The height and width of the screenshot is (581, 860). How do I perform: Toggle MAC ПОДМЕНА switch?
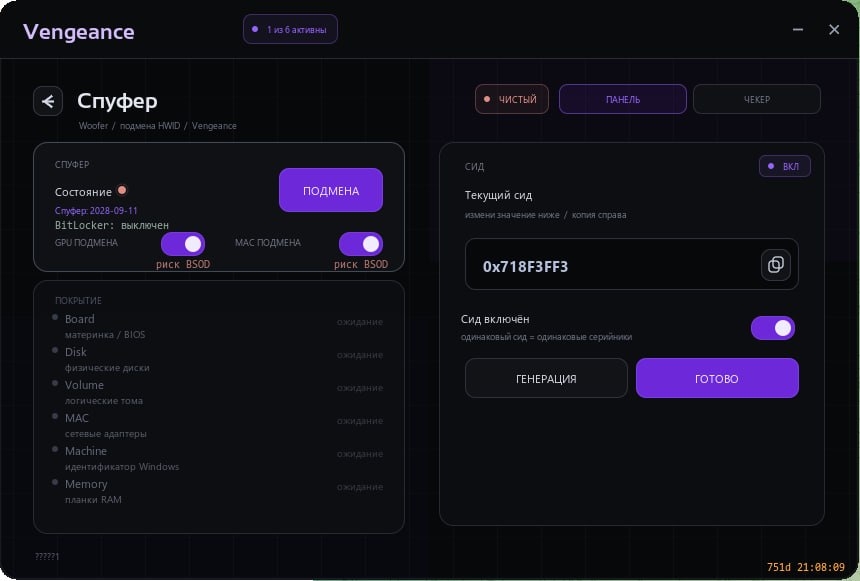(361, 244)
